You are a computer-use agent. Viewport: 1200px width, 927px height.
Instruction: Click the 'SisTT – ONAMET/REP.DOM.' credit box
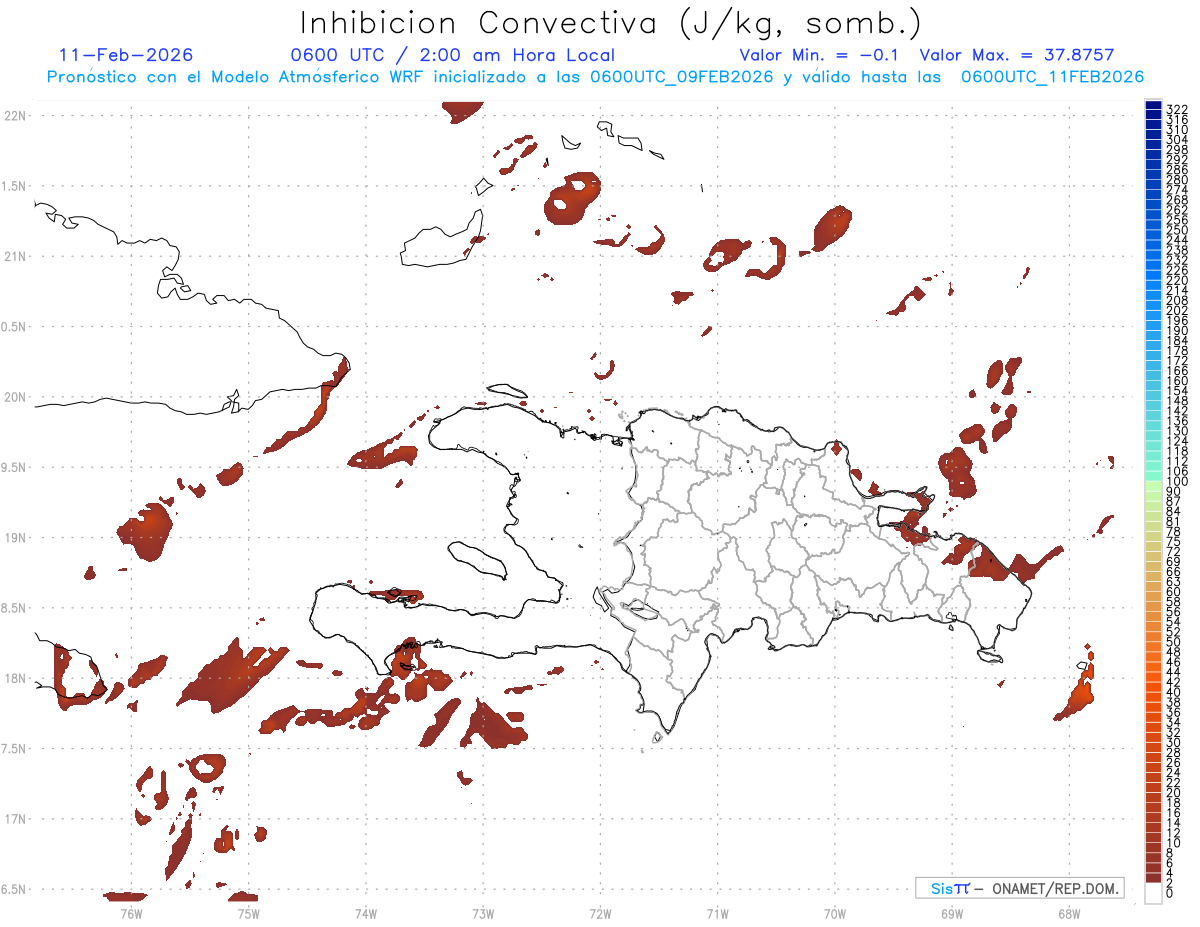click(x=1019, y=888)
